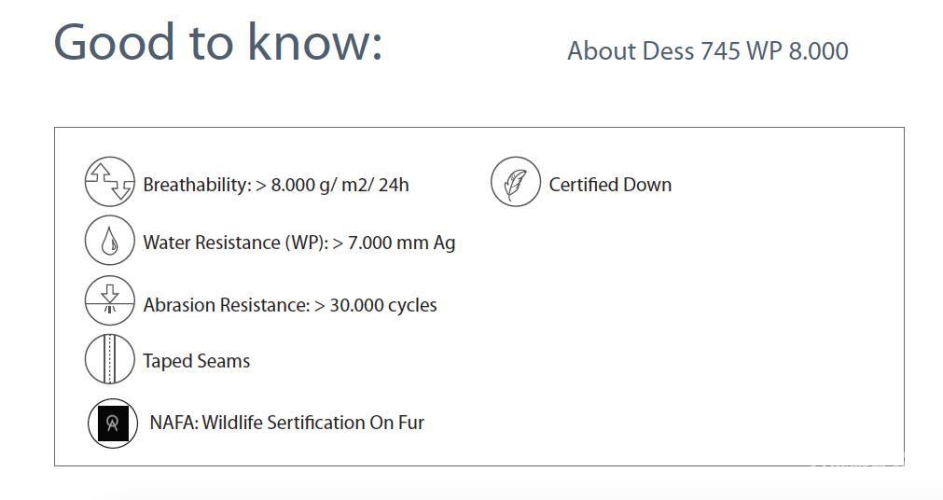The image size is (943, 500).
Task: Click the word 'cycles' in abrasion row
Action: pos(413,306)
